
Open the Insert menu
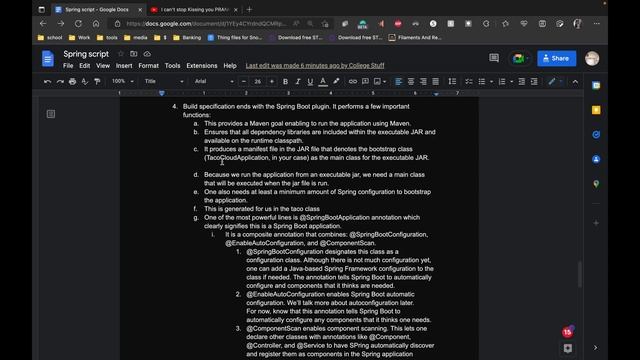pyautogui.click(x=124, y=66)
